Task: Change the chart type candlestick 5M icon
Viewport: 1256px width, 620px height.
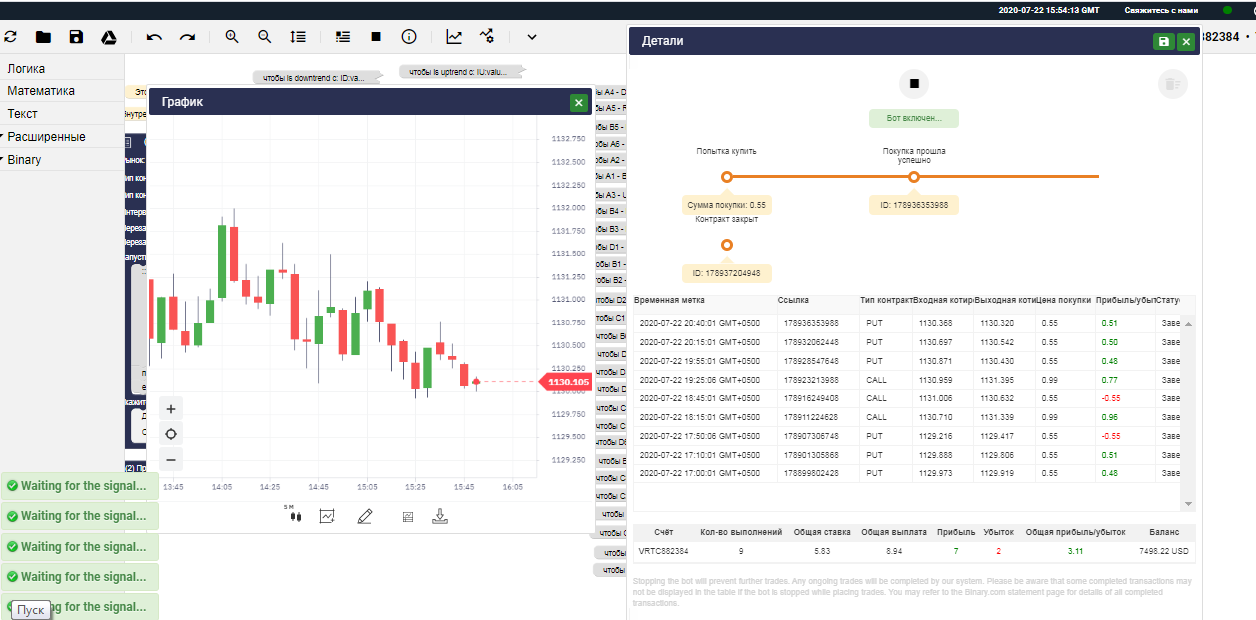Action: (x=293, y=514)
